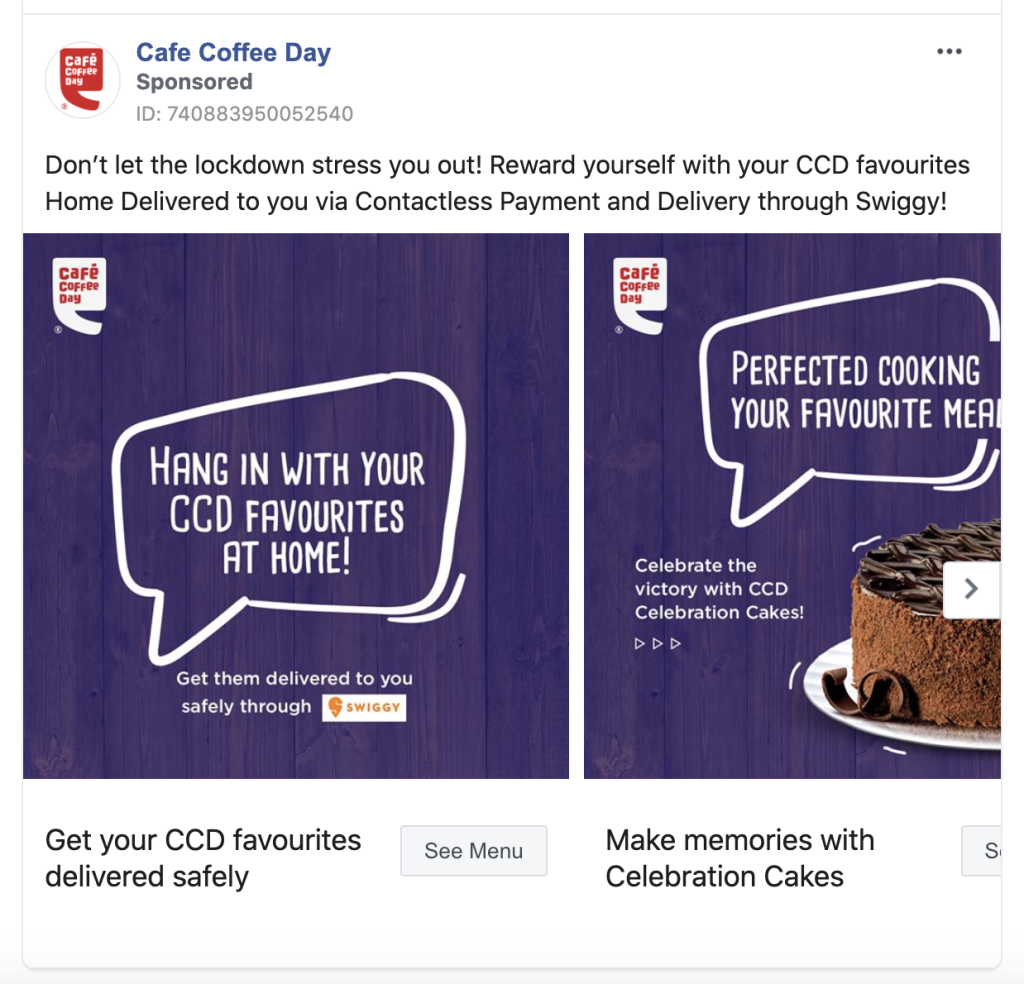Click the lockdown stress ad description text
This screenshot has height=984, width=1024.
pos(508,183)
